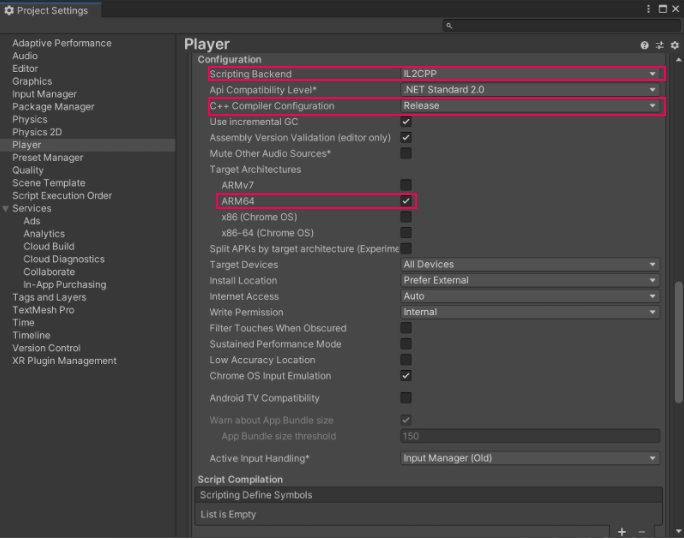The width and height of the screenshot is (684, 539).
Task: Open XR Plugin Management settings
Action: click(x=64, y=361)
